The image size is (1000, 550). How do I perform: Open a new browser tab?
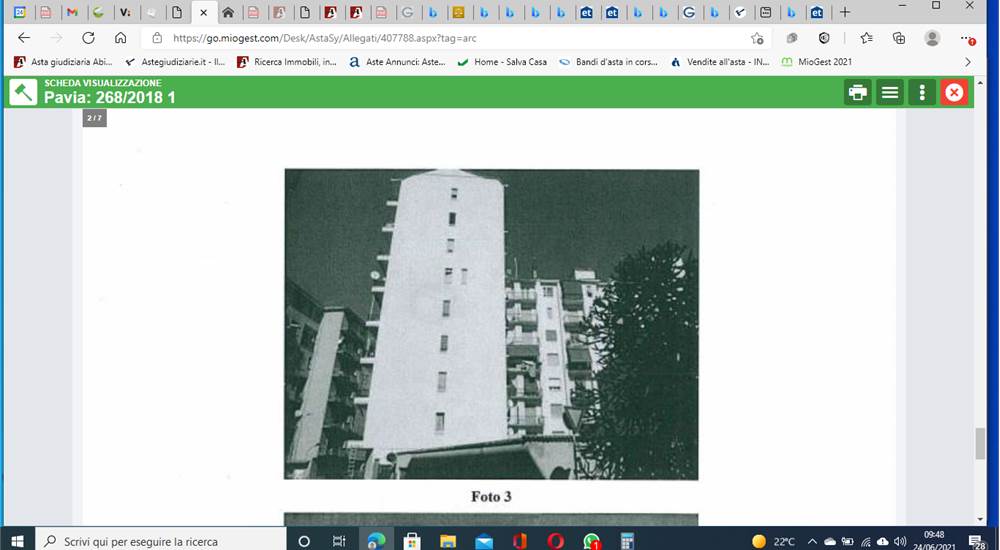point(844,11)
